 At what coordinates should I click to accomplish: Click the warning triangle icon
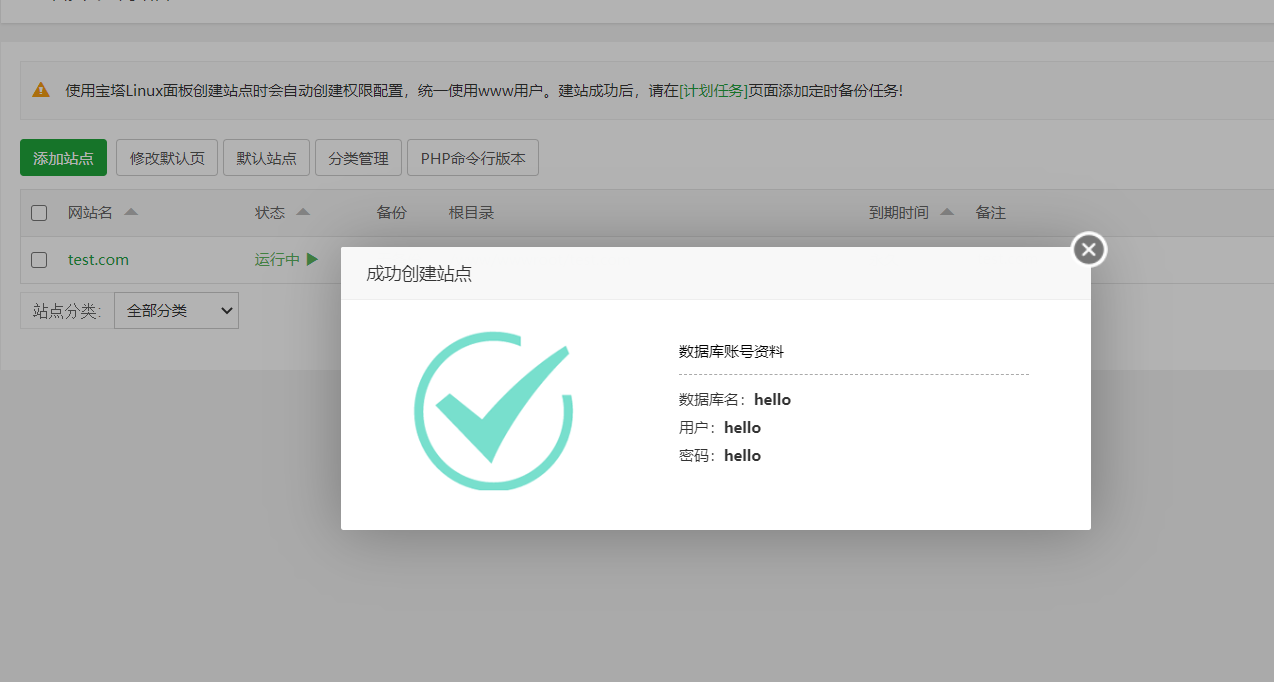(40, 90)
